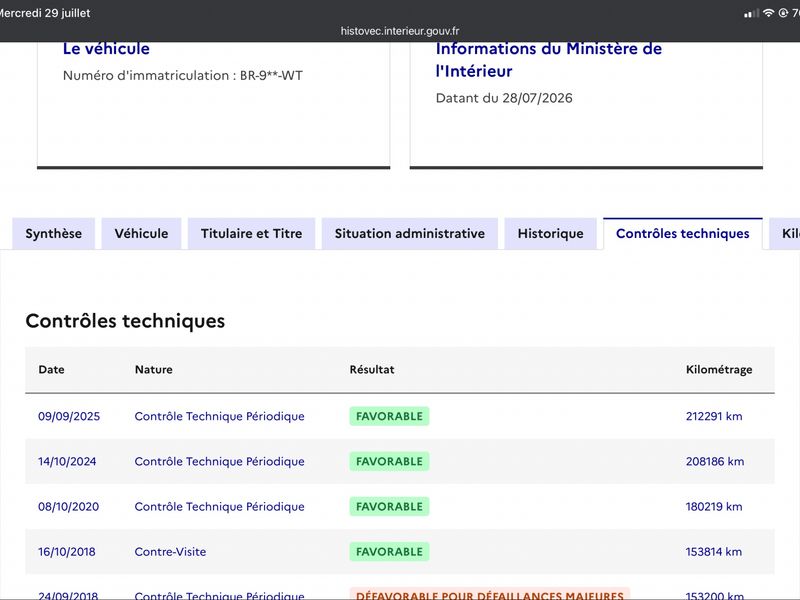Click Contrôle Technique Périodique in 09/09/2025 row
The width and height of the screenshot is (800, 600).
click(x=219, y=416)
